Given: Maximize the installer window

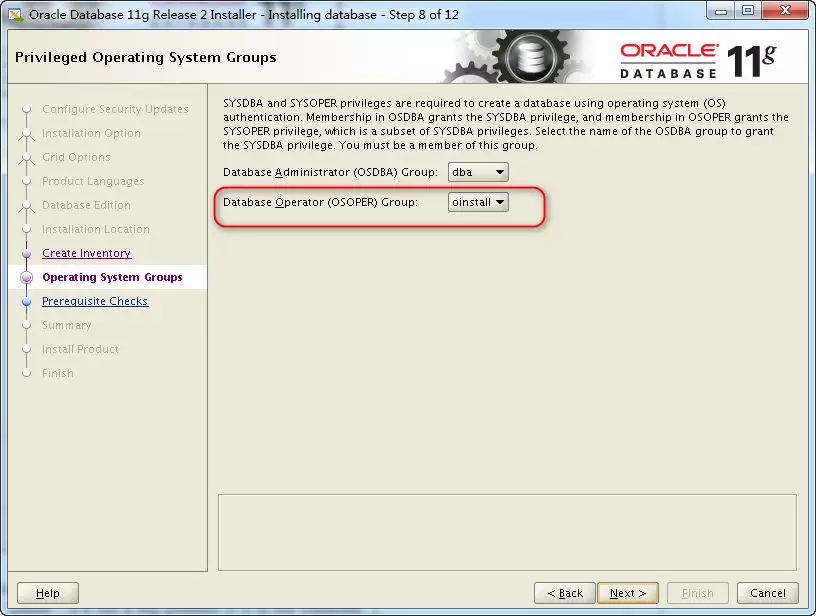Looking at the screenshot, I should pos(748,11).
